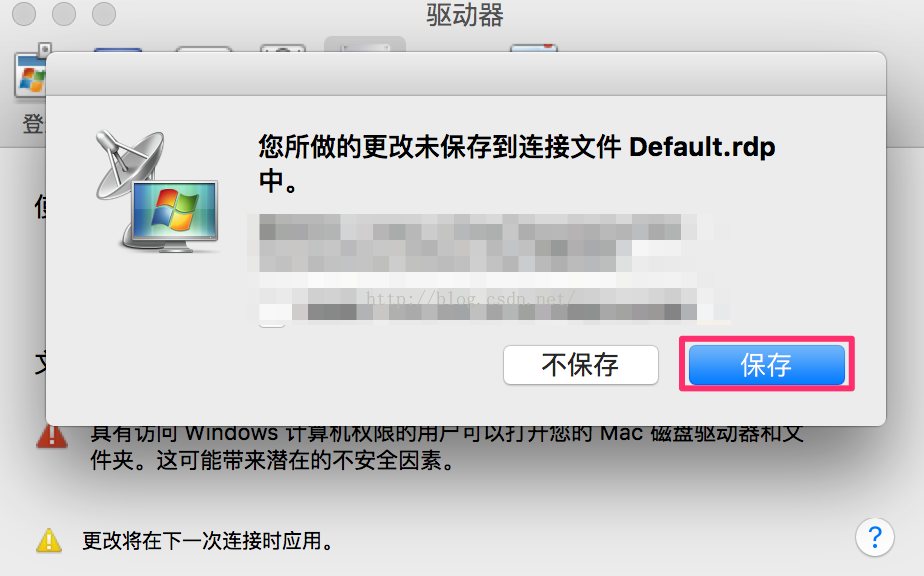Open the blue display toolbar tab
924x576 pixels.
pyautogui.click(x=118, y=50)
